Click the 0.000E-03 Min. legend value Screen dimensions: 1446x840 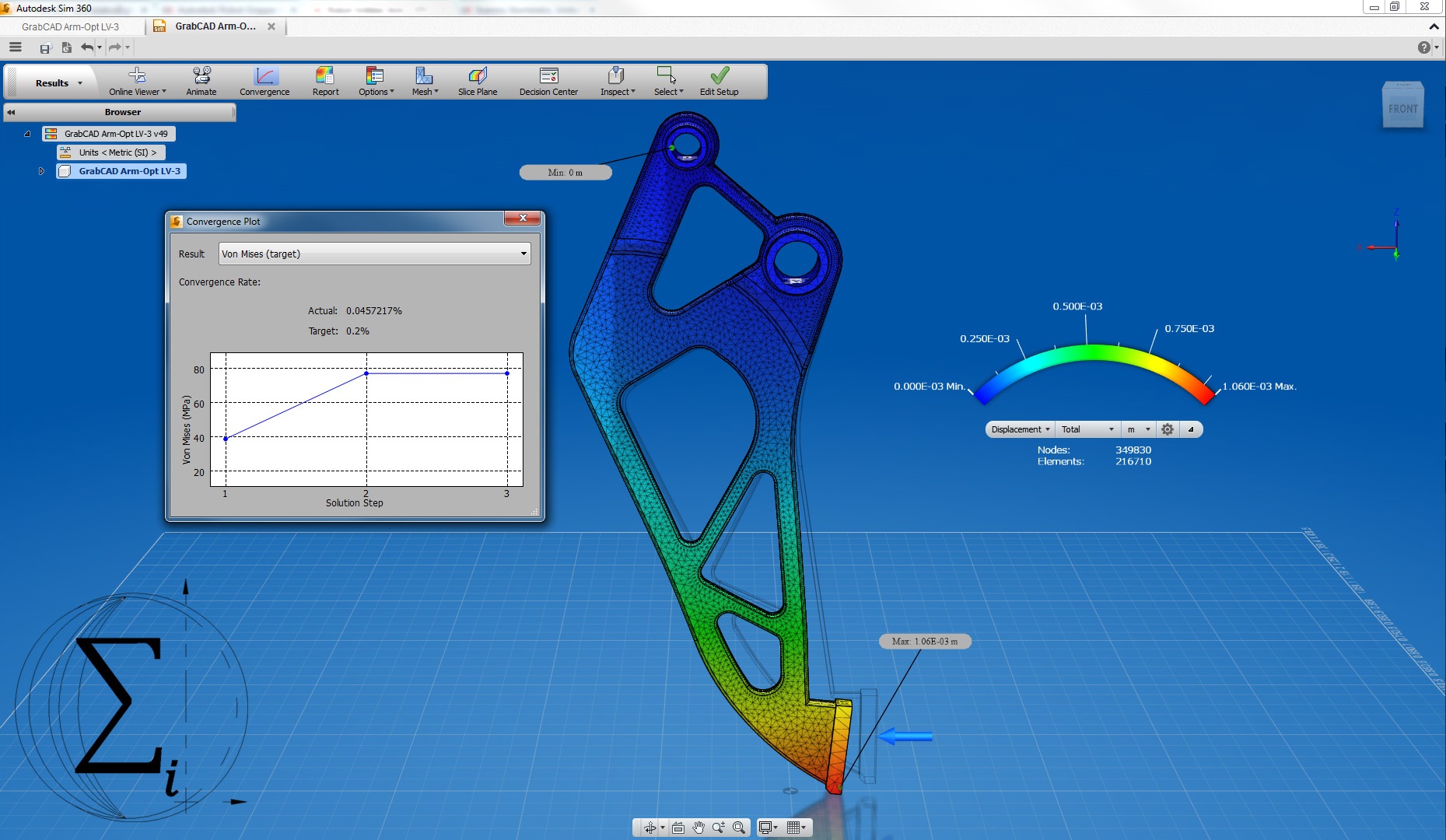(930, 387)
